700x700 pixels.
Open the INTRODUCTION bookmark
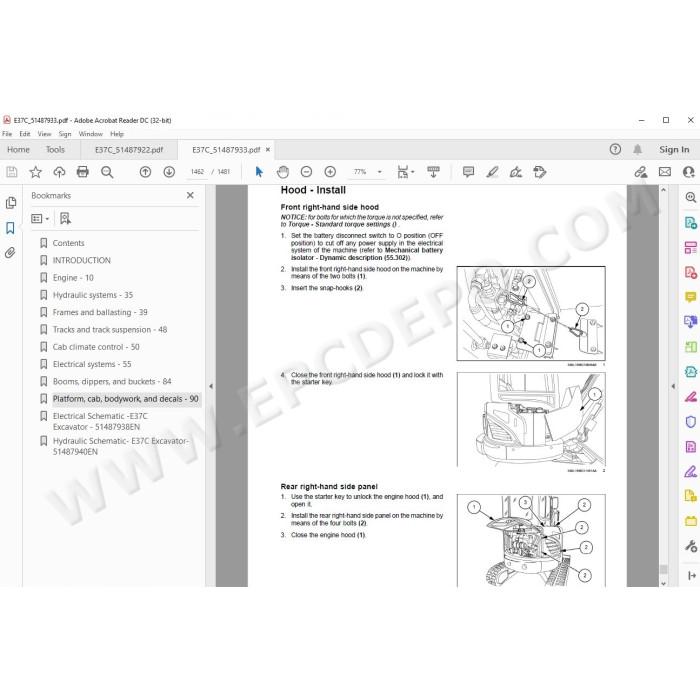click(82, 260)
